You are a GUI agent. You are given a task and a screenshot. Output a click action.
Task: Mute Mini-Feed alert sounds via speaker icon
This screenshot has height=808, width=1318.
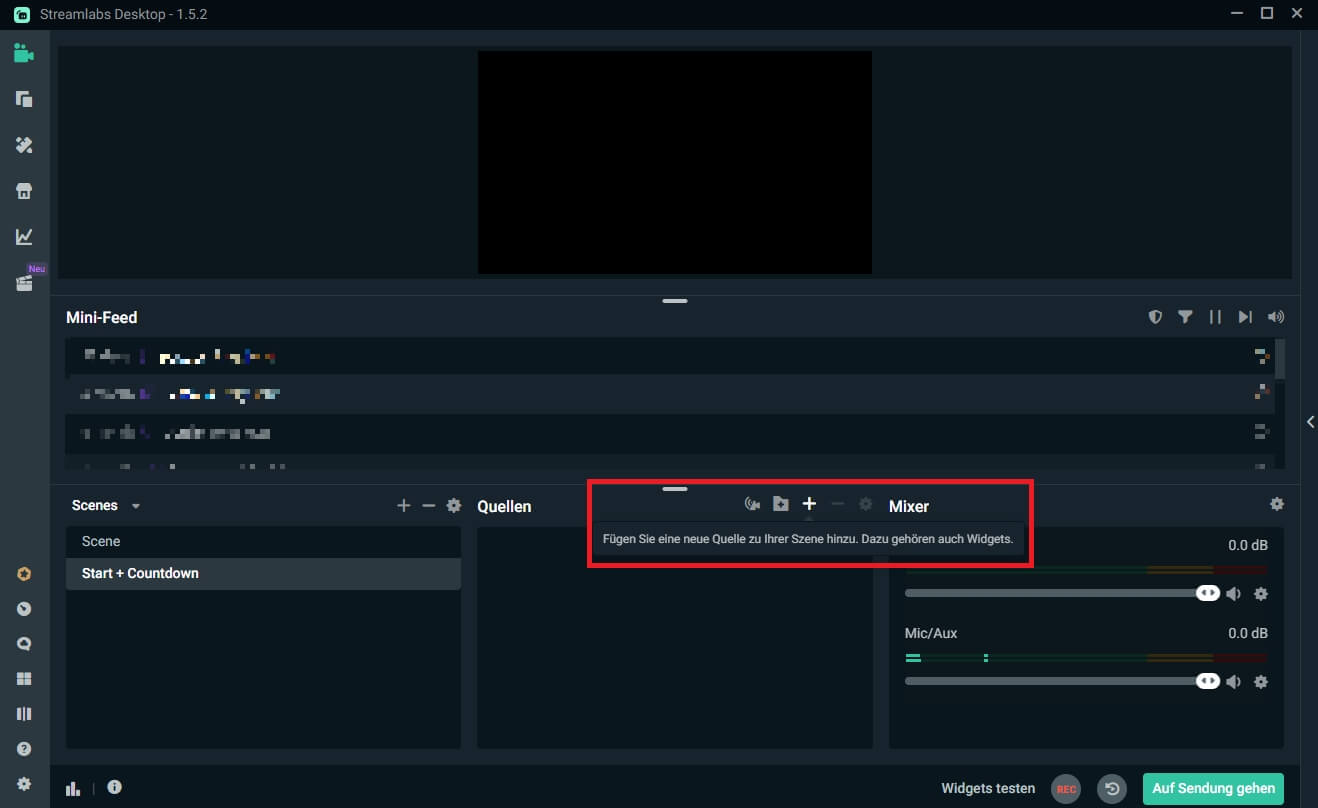click(x=1276, y=316)
